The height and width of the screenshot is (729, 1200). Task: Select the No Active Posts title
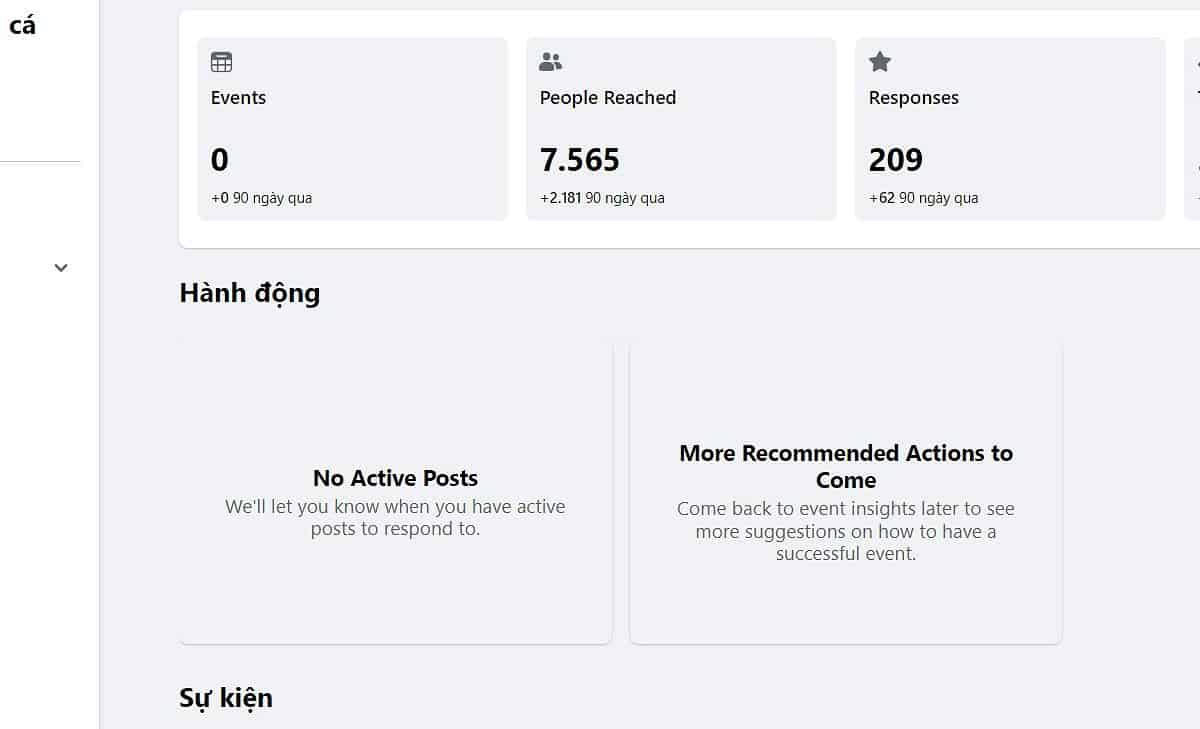coord(395,478)
